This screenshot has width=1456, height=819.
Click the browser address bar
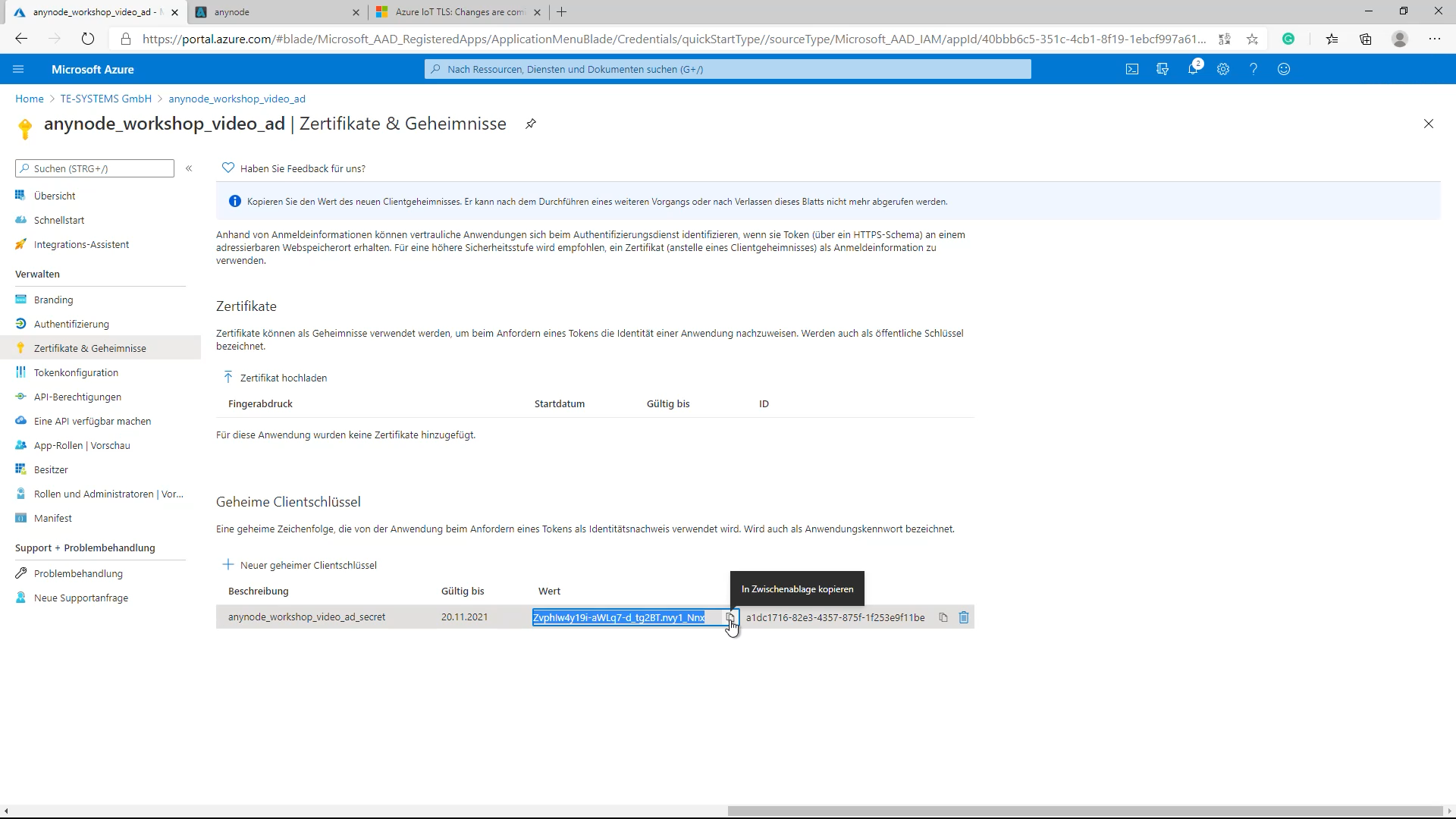coord(675,39)
